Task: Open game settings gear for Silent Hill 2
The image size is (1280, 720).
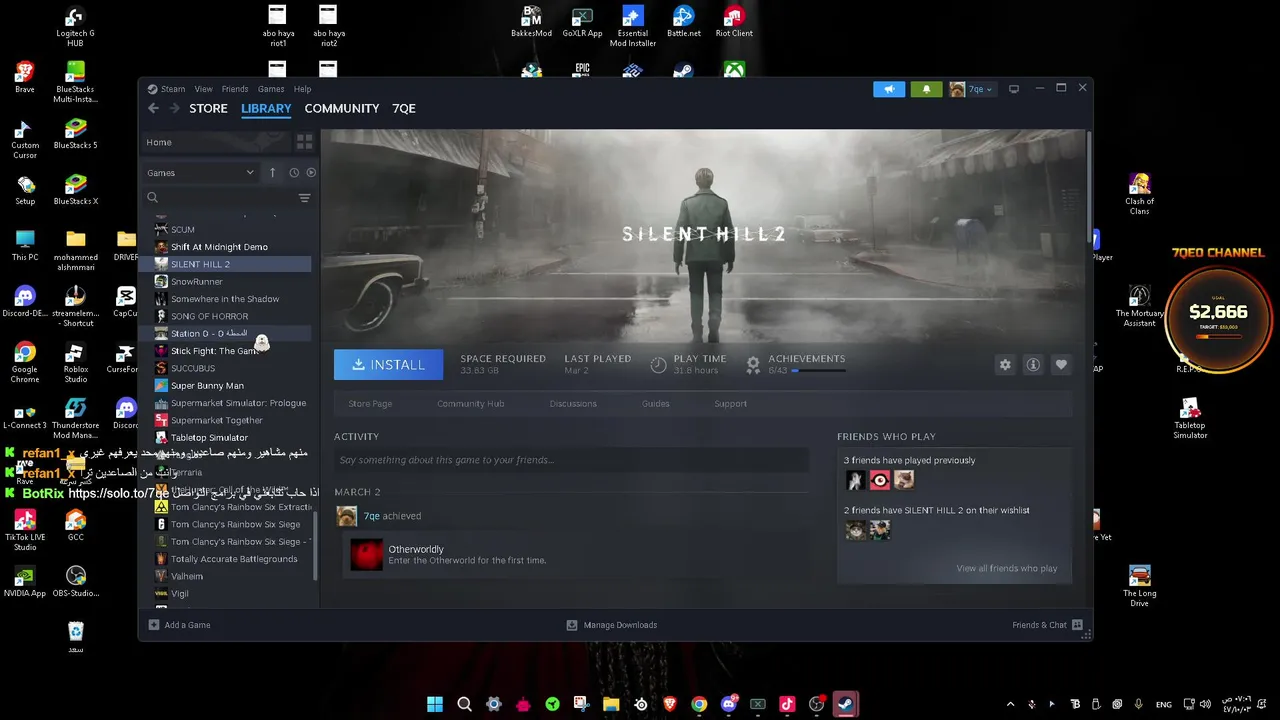Action: [1005, 365]
